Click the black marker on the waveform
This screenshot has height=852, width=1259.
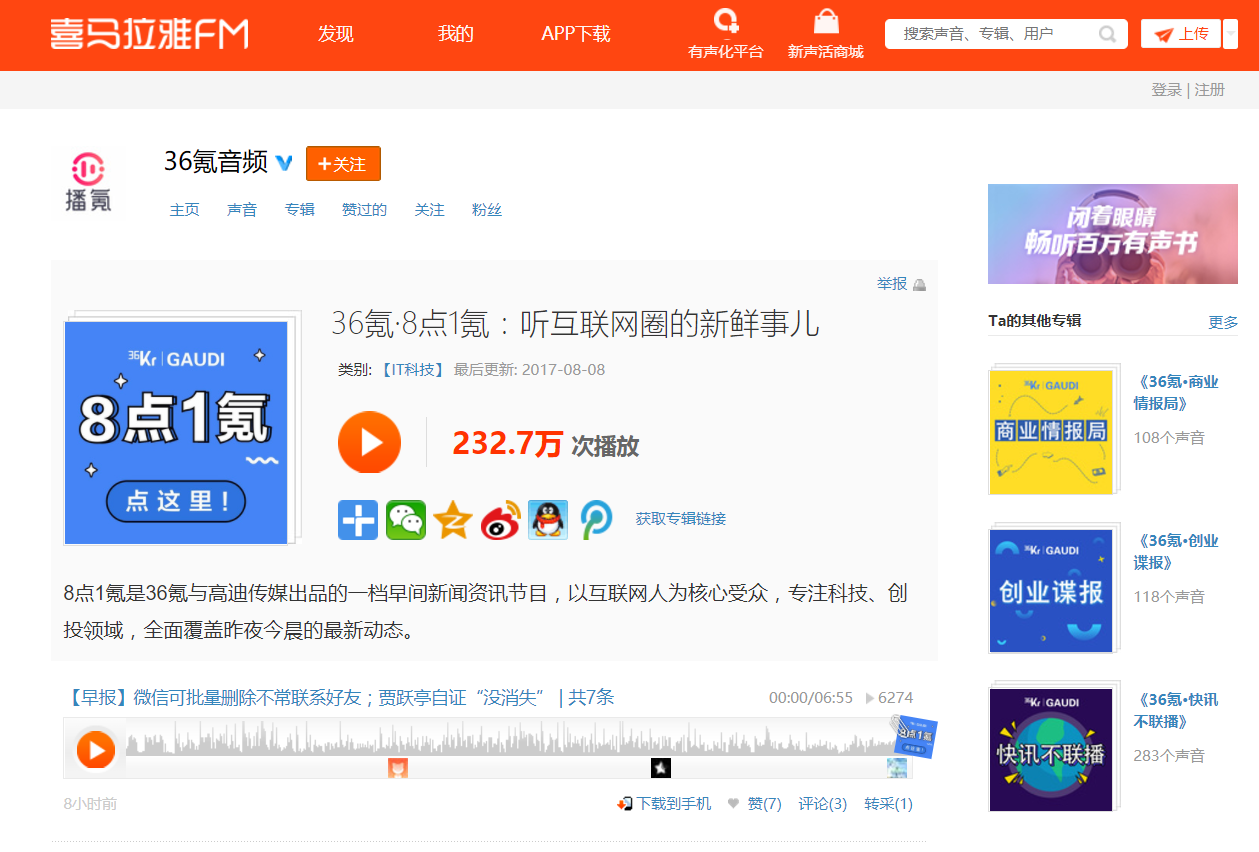(661, 768)
